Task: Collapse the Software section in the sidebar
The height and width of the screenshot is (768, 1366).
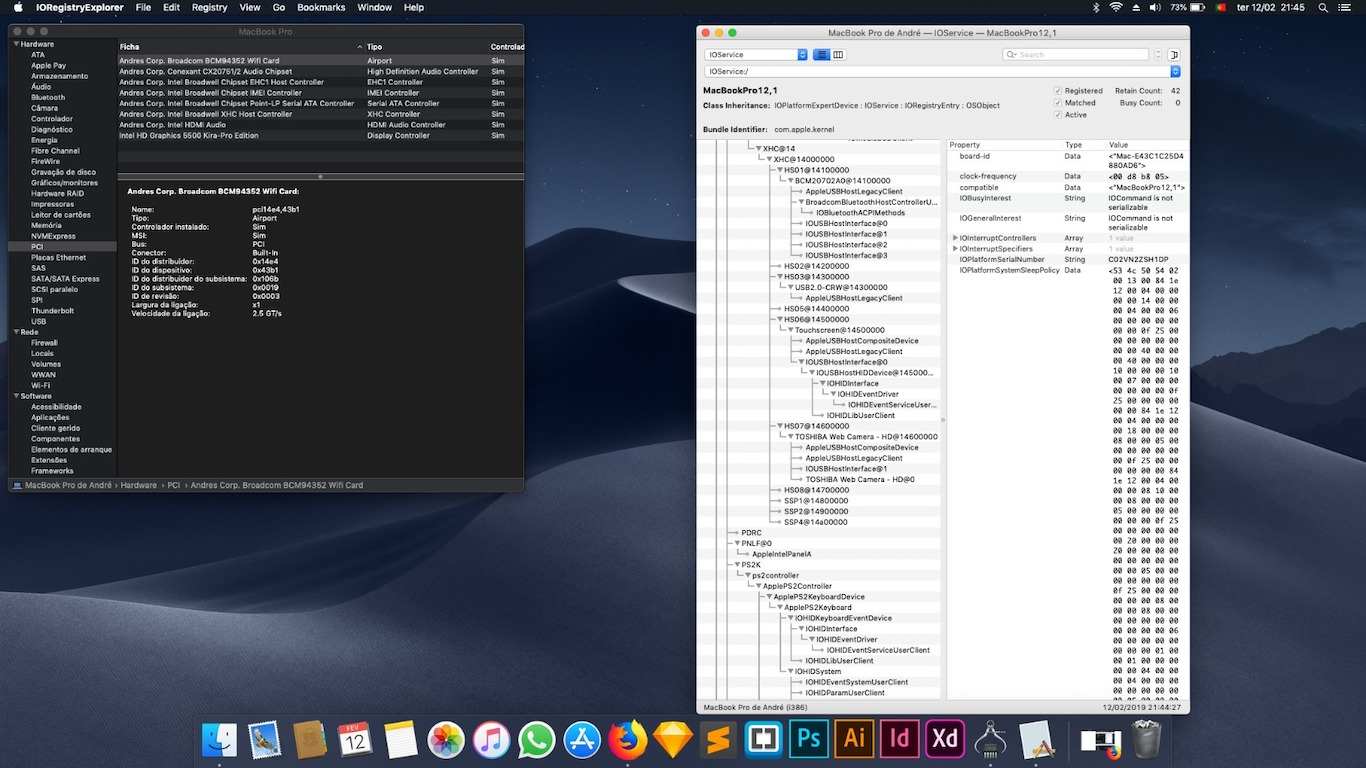Action: click(16, 396)
